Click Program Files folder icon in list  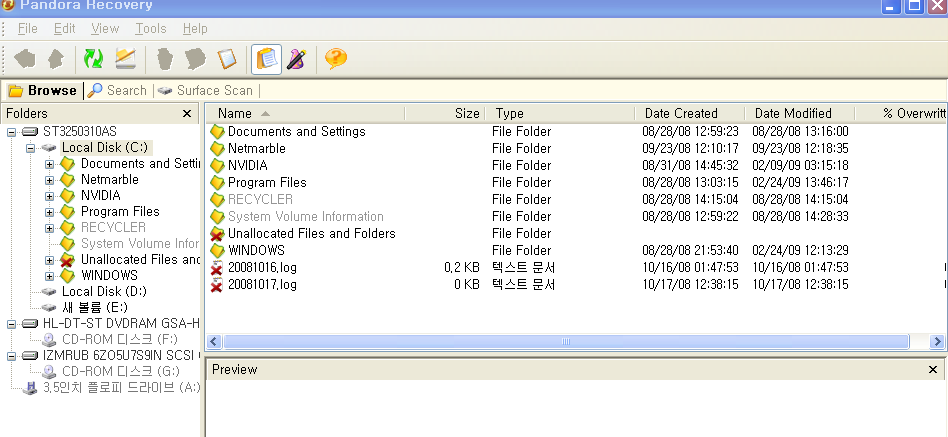217,183
